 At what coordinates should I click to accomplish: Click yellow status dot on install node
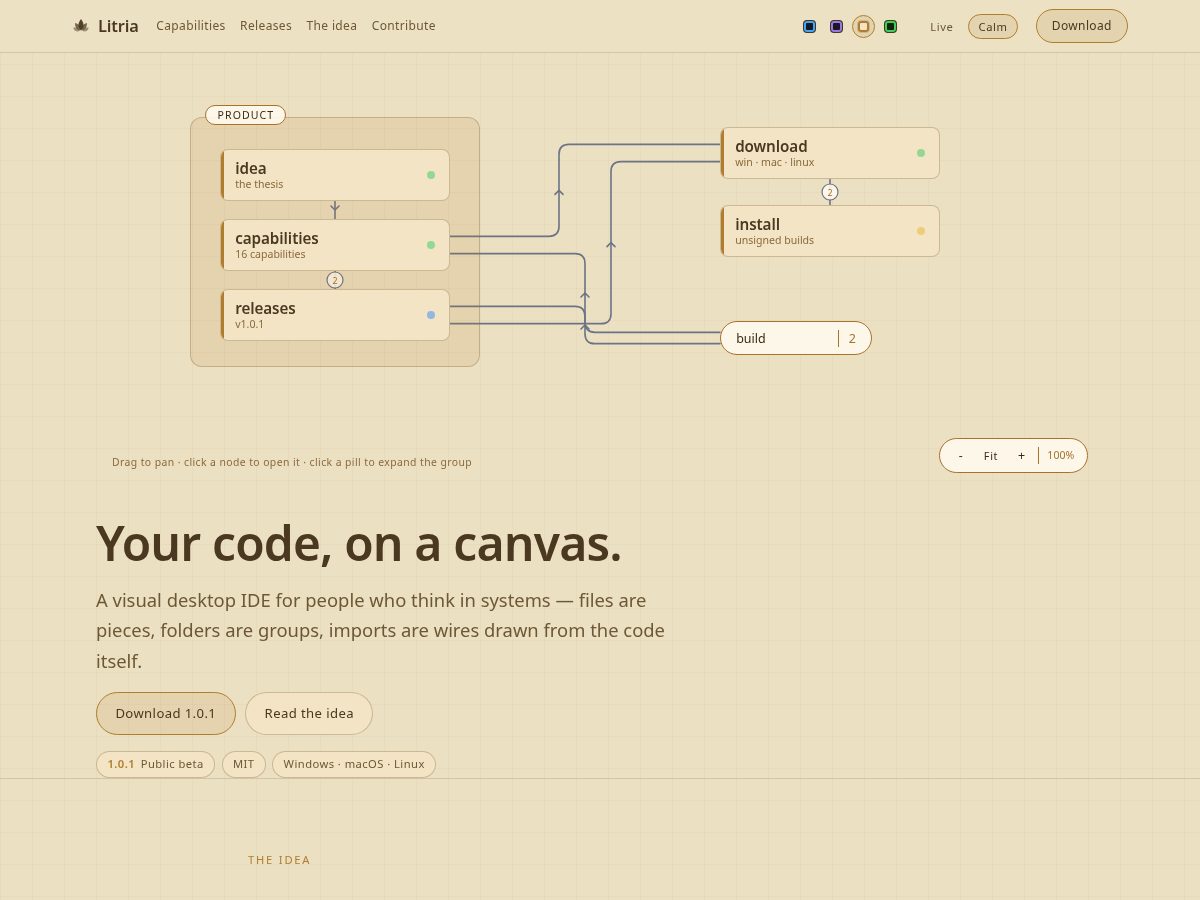(x=921, y=231)
